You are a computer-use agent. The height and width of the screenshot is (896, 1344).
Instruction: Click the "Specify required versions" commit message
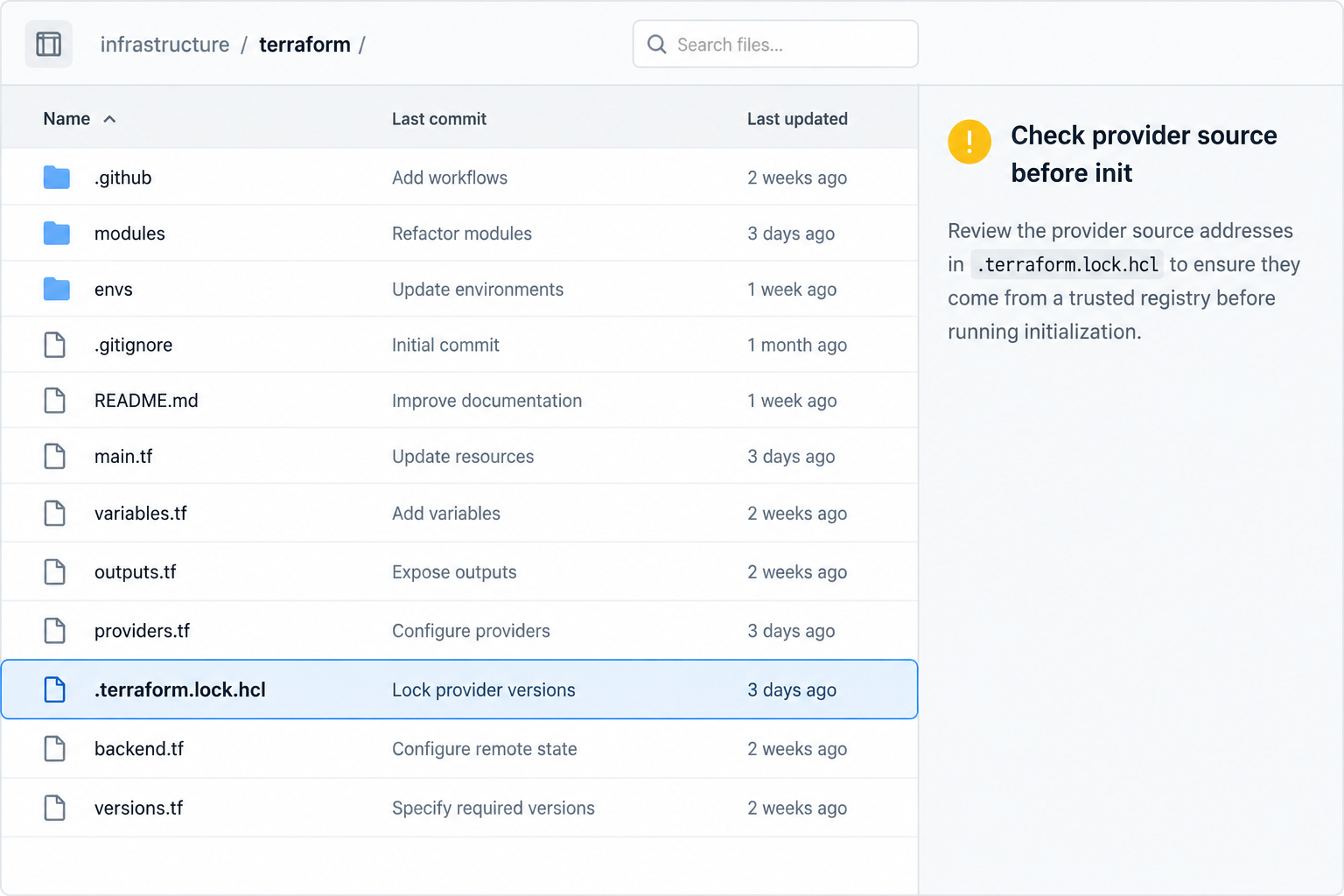(493, 808)
